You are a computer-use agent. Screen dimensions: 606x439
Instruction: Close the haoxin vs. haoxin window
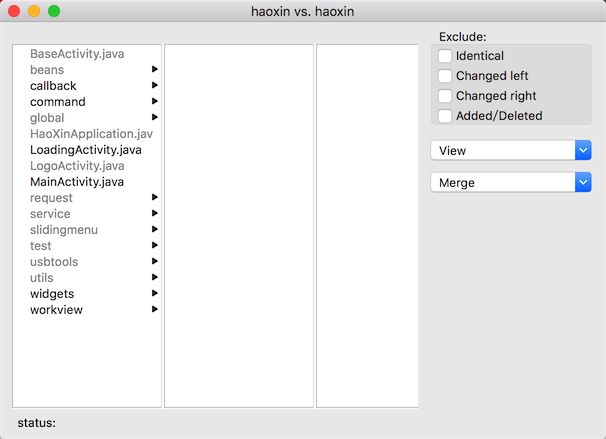tap(14, 11)
